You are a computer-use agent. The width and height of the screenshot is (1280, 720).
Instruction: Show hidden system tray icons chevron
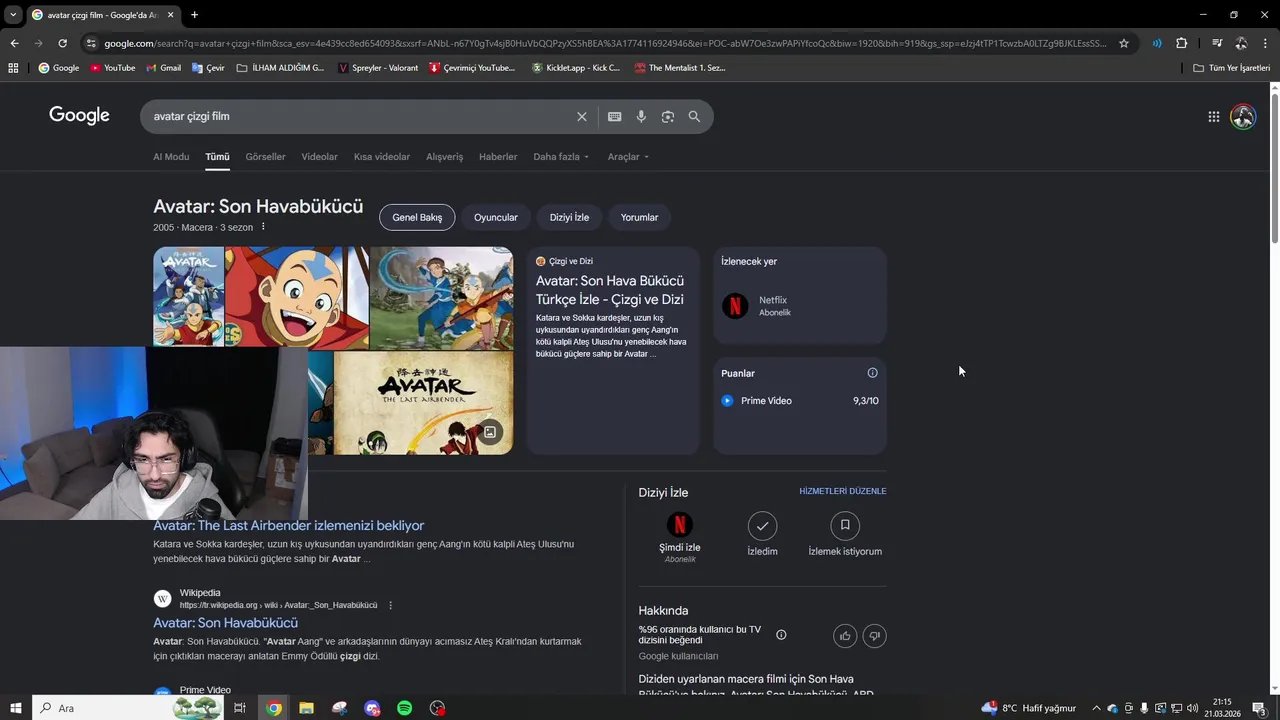pyautogui.click(x=1096, y=708)
